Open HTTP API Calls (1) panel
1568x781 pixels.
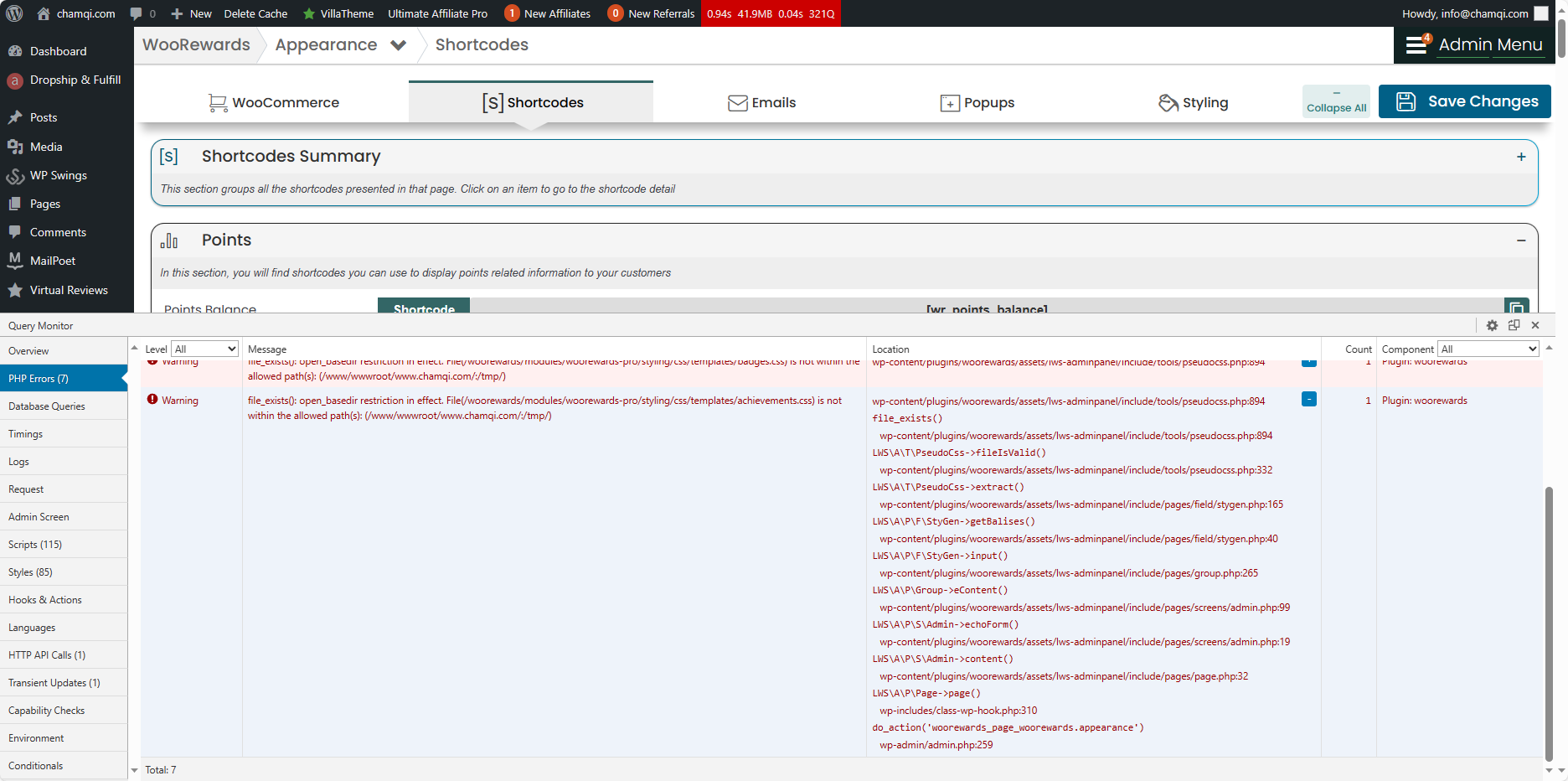pyautogui.click(x=64, y=655)
